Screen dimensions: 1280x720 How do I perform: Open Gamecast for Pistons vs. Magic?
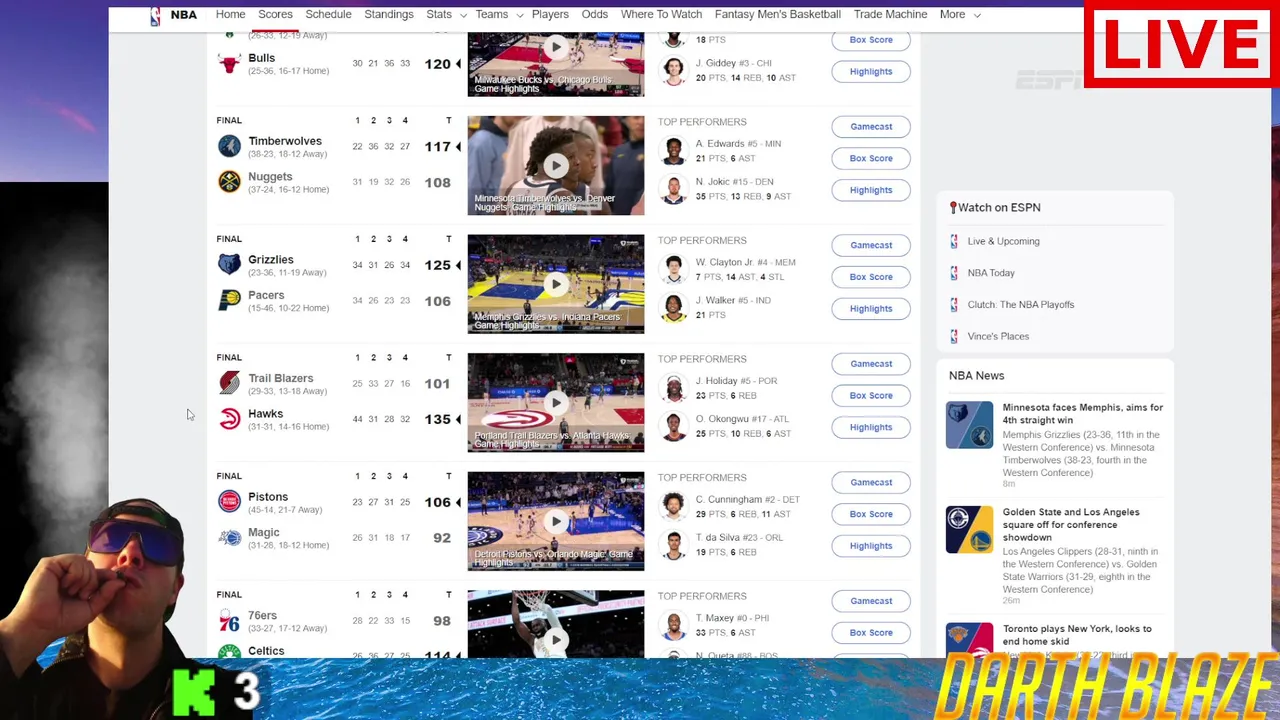(x=871, y=482)
